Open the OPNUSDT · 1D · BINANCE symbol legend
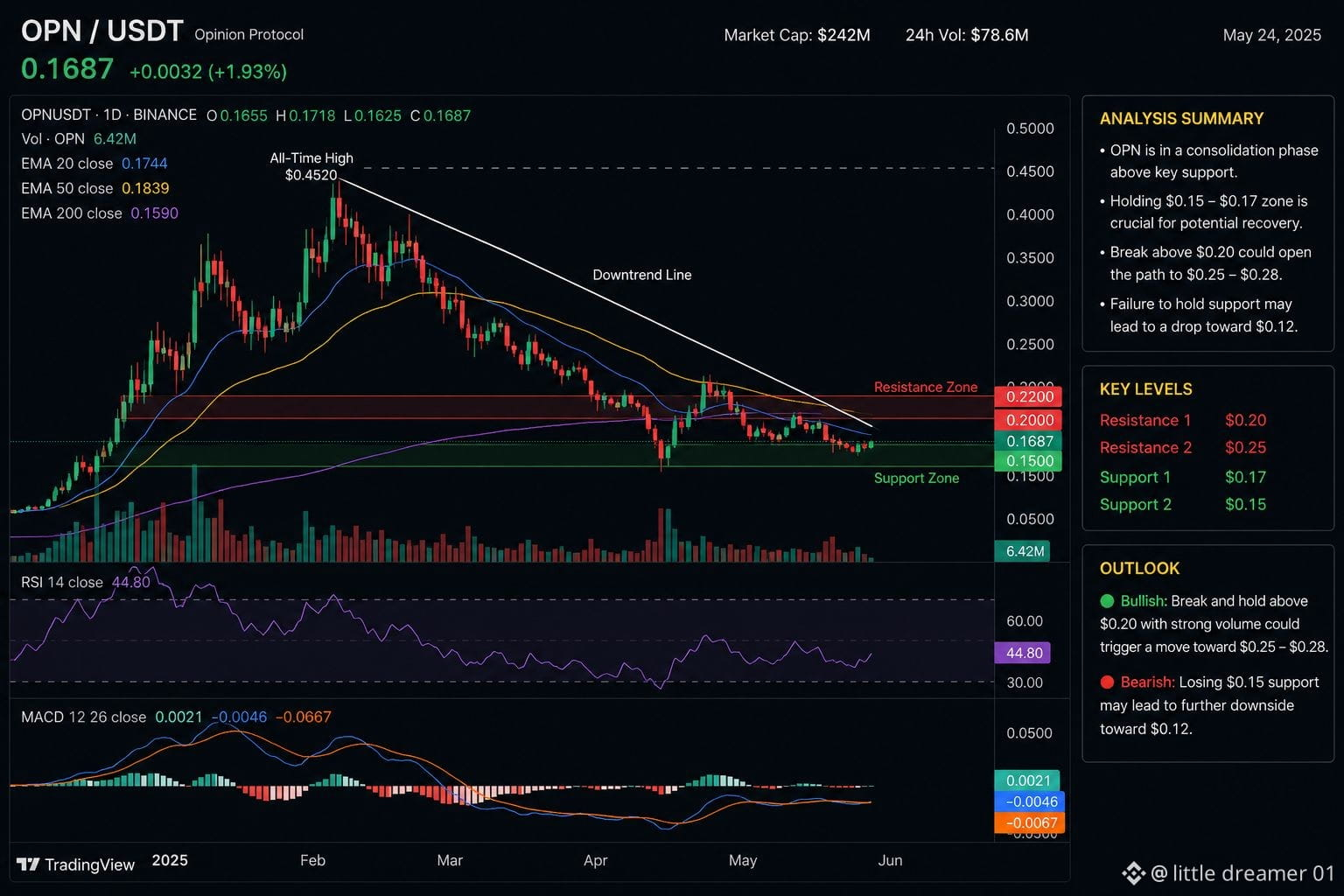This screenshot has height=896, width=1344. tap(109, 115)
